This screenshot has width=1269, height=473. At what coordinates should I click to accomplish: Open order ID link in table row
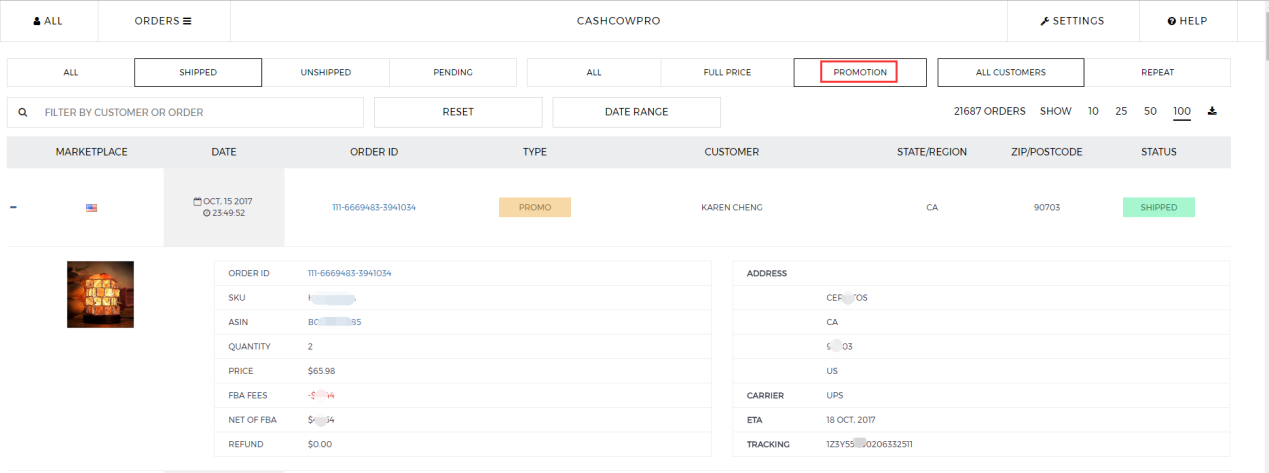373,208
